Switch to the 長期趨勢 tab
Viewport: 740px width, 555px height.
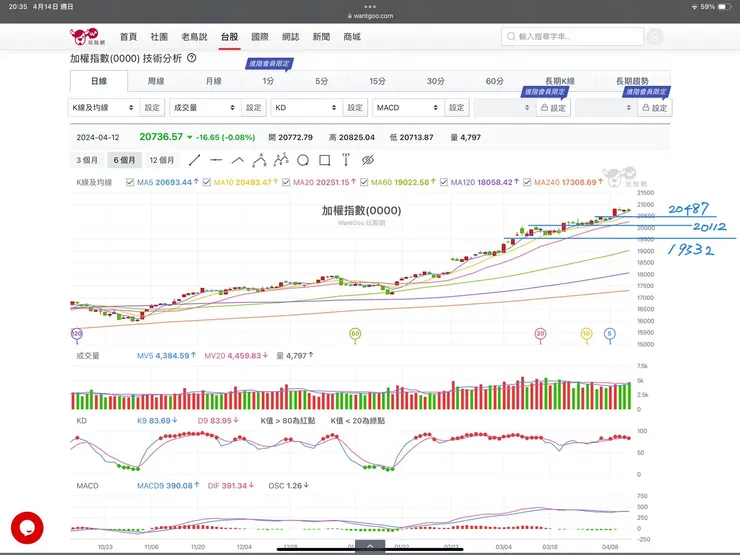tap(632, 81)
